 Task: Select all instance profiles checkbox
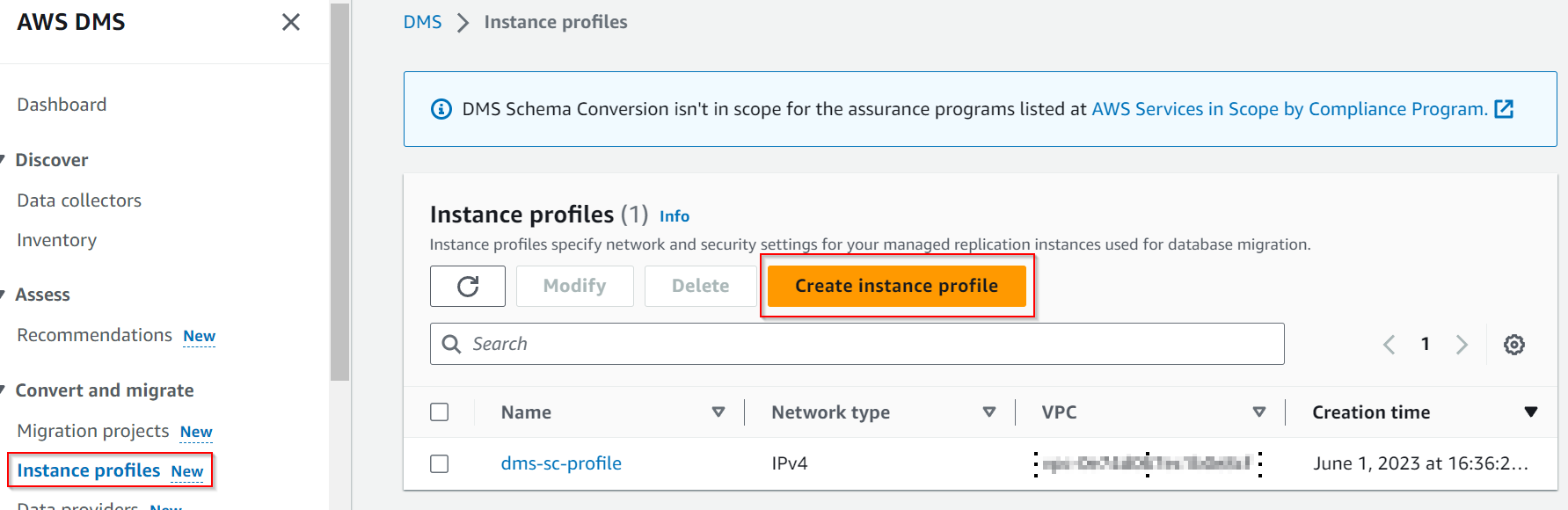440,412
